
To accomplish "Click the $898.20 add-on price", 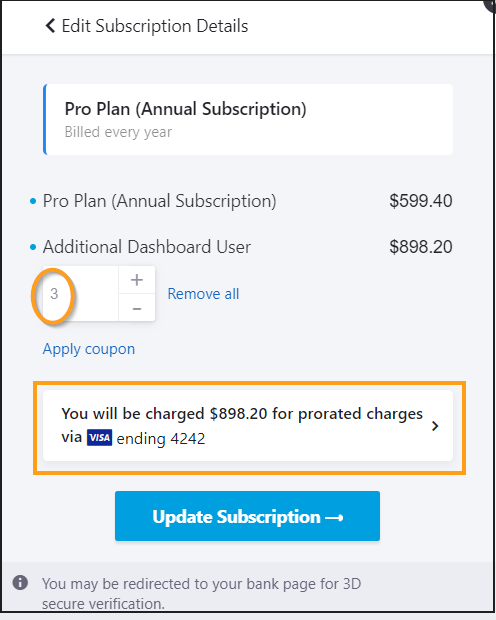I will coord(421,247).
